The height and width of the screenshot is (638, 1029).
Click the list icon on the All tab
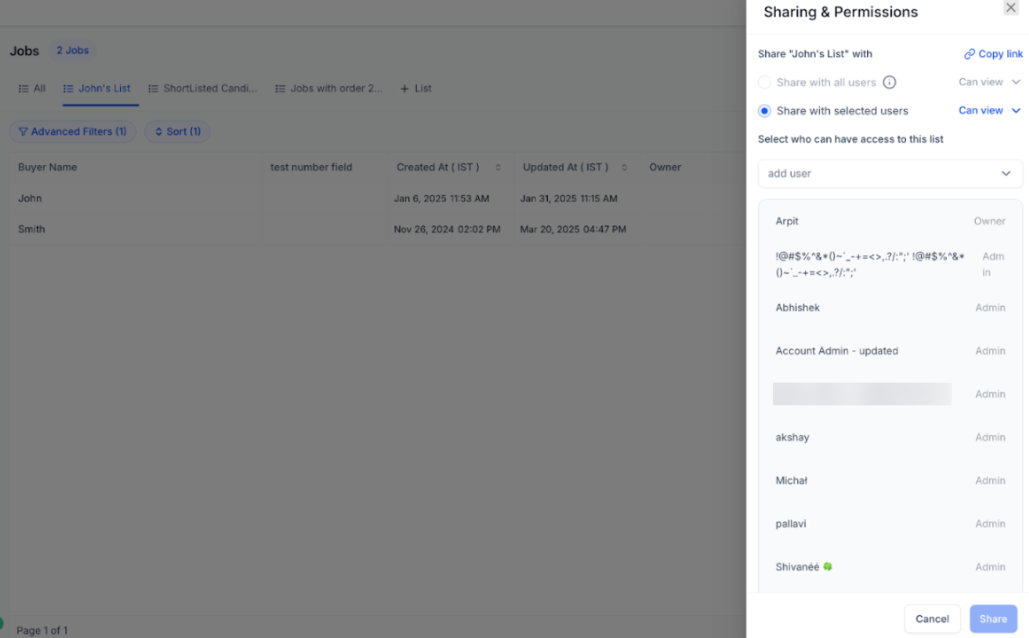pyautogui.click(x=23, y=89)
